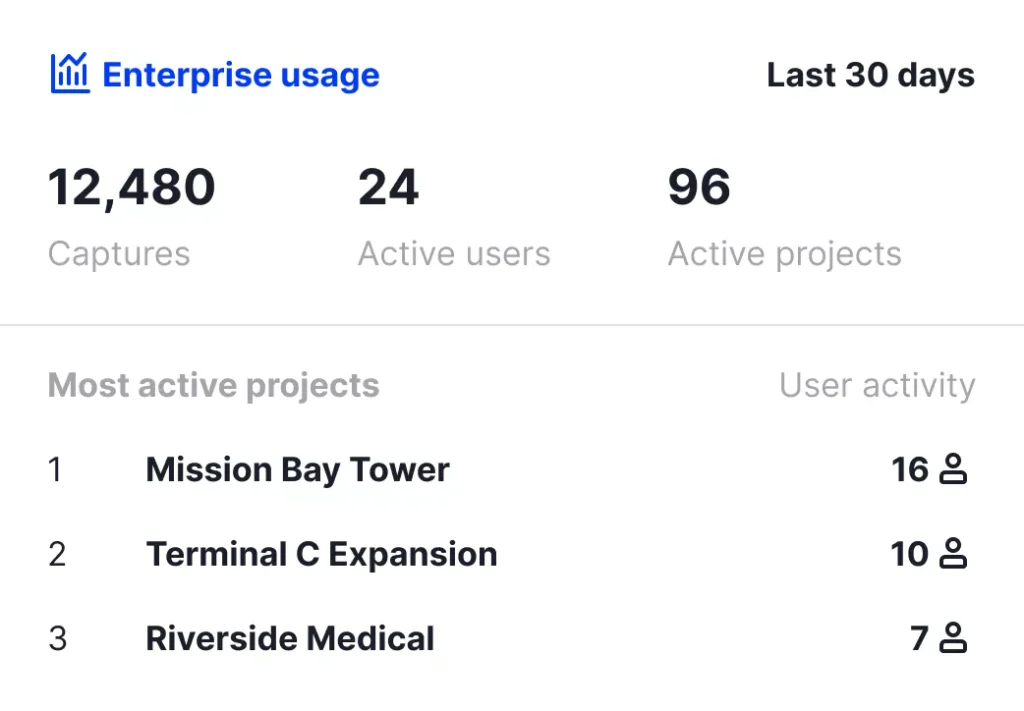Click the Captures label
This screenshot has height=711, width=1024.
(x=119, y=254)
